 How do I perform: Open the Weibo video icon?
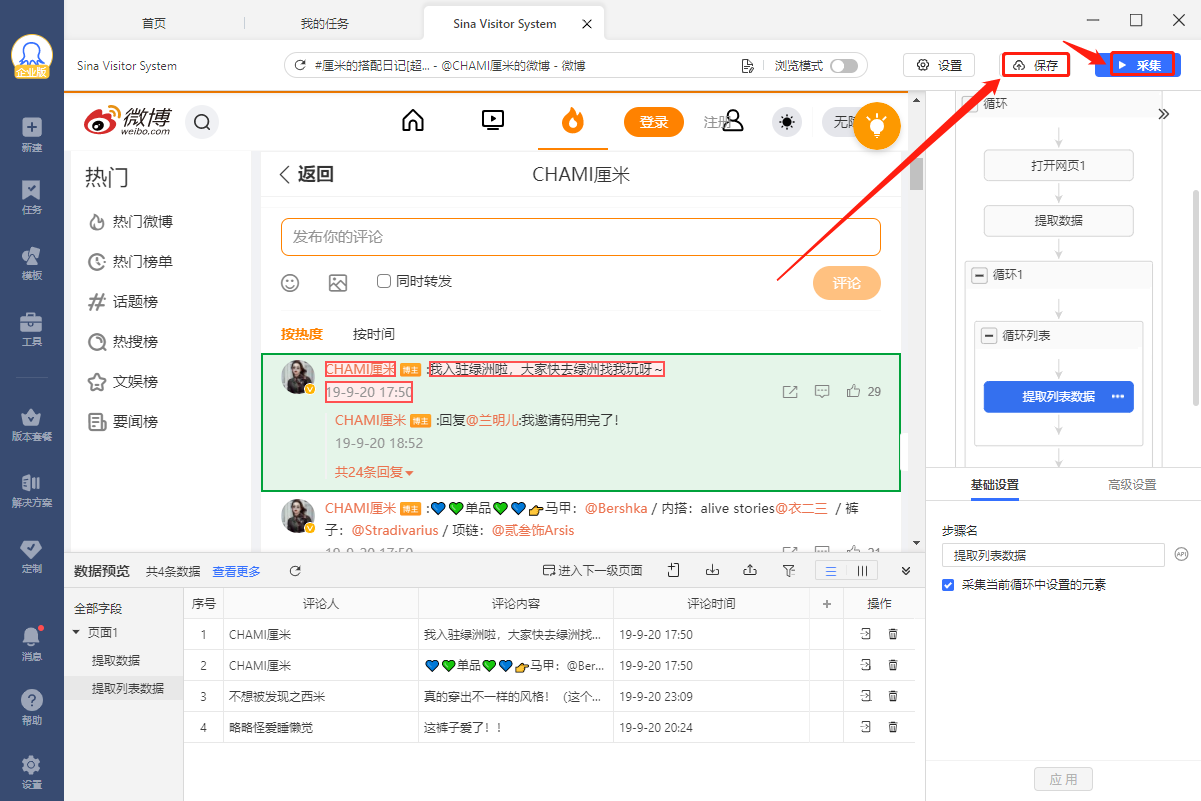click(493, 121)
